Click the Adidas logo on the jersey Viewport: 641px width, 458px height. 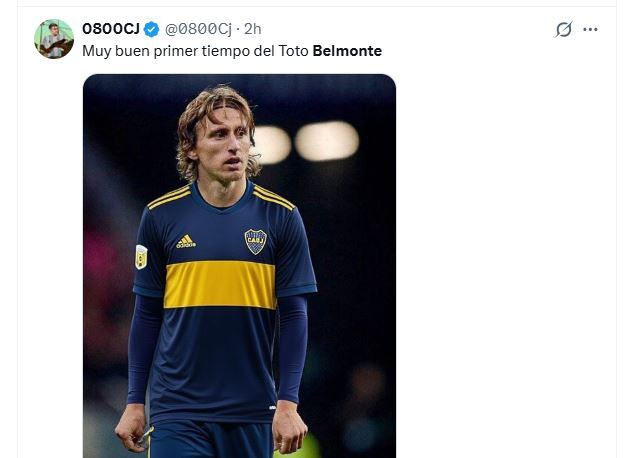(x=186, y=241)
